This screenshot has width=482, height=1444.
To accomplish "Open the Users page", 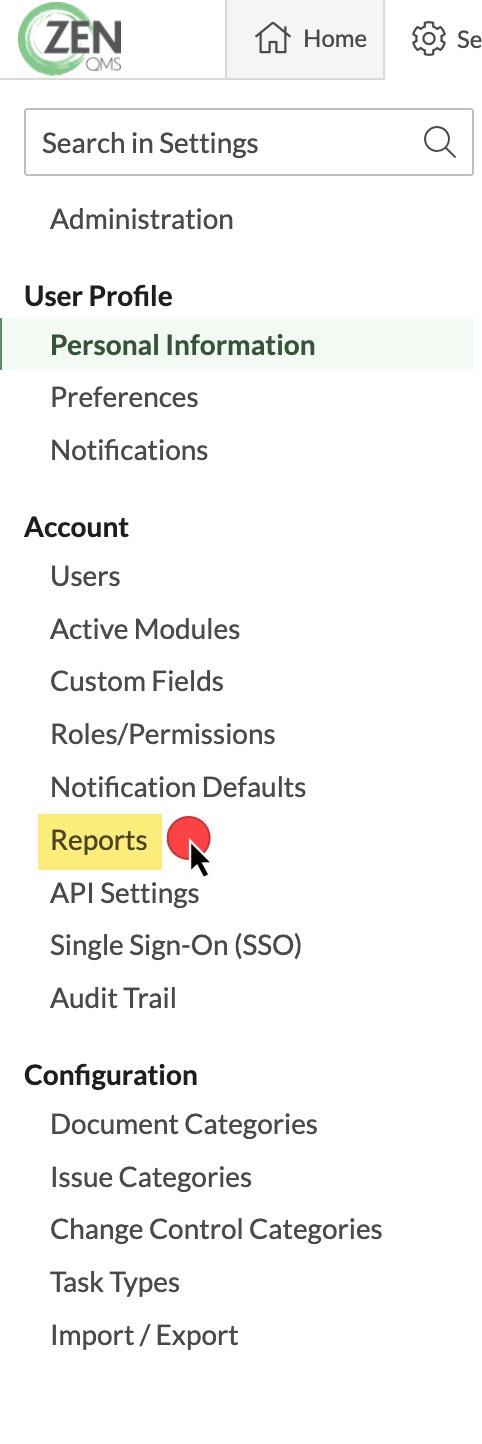I will click(x=85, y=576).
